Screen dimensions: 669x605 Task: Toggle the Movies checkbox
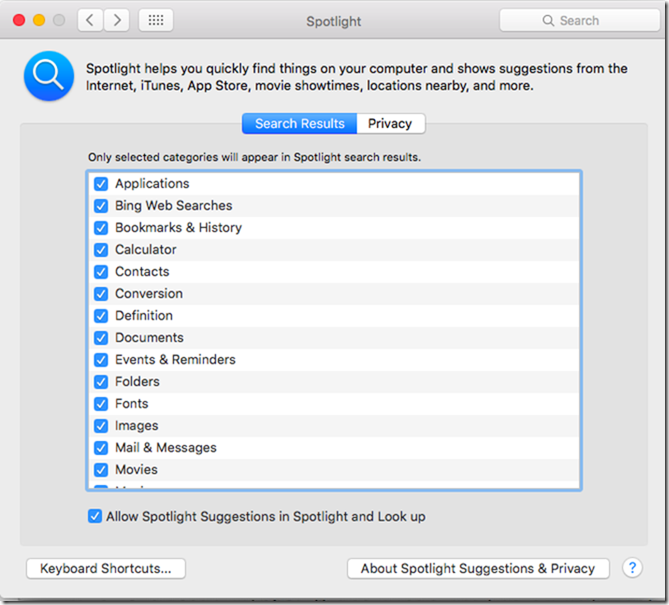[101, 470]
